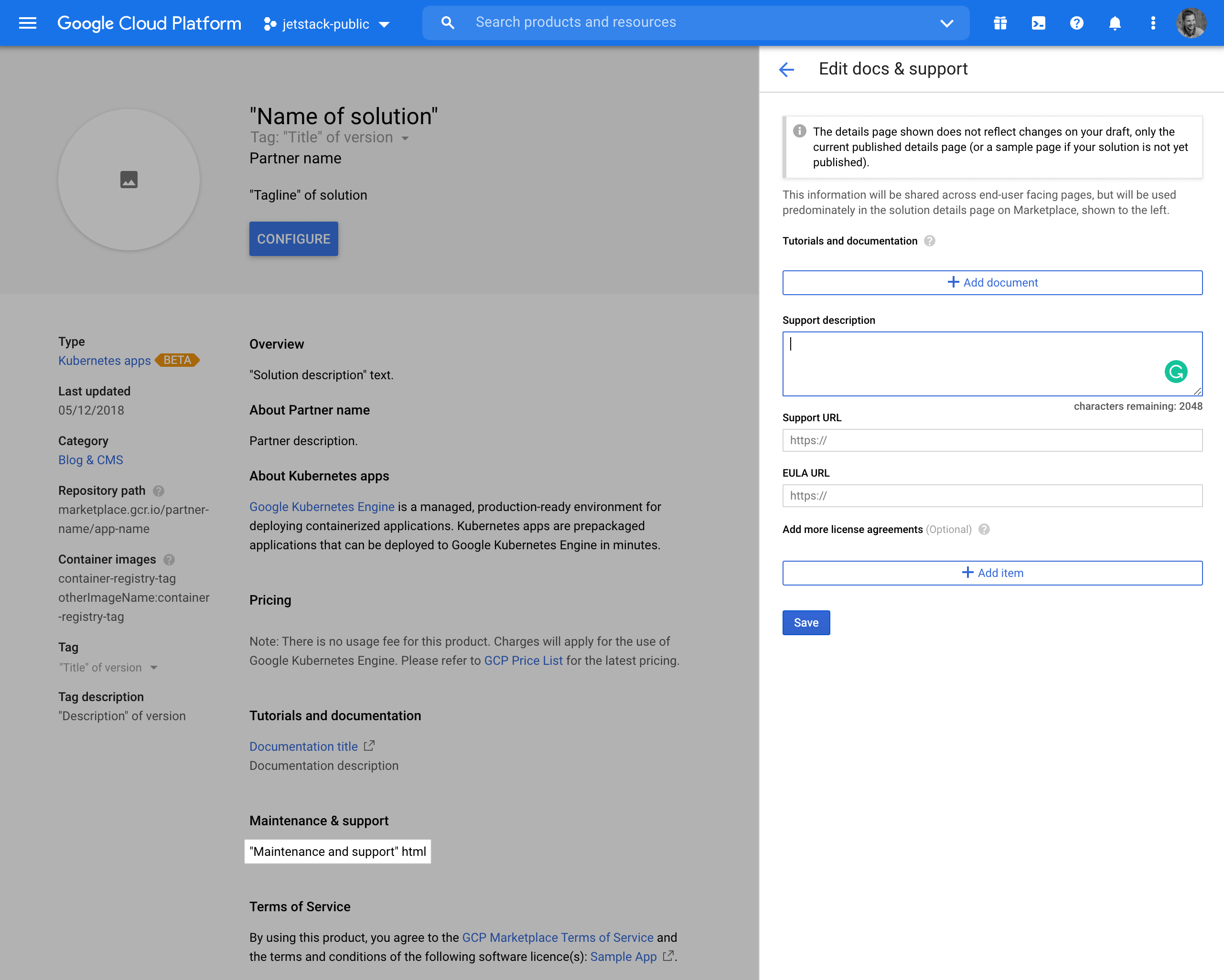Save the docs and support changes

[x=806, y=622]
